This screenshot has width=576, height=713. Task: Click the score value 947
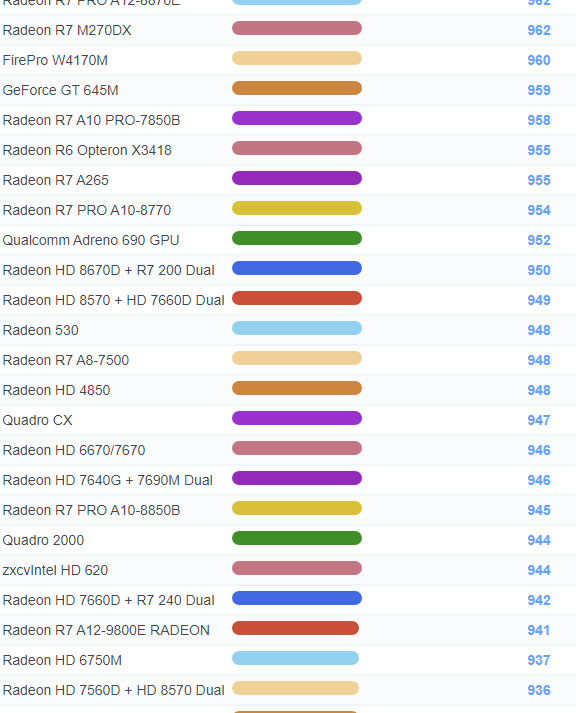(539, 420)
